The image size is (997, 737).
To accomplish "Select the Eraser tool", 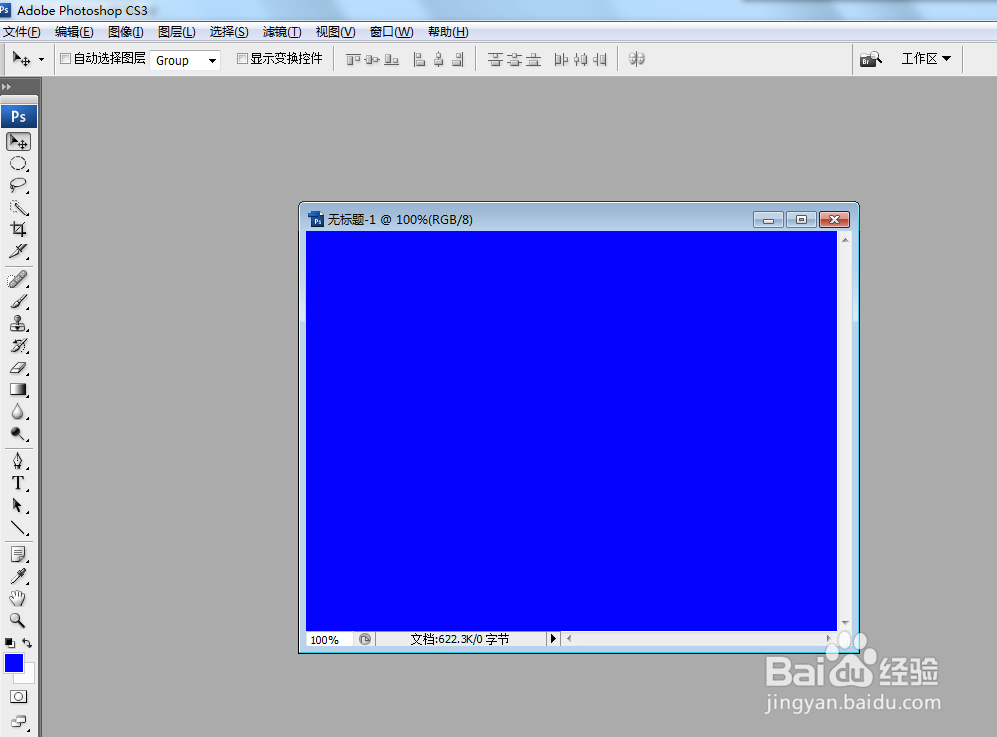I will tap(18, 368).
